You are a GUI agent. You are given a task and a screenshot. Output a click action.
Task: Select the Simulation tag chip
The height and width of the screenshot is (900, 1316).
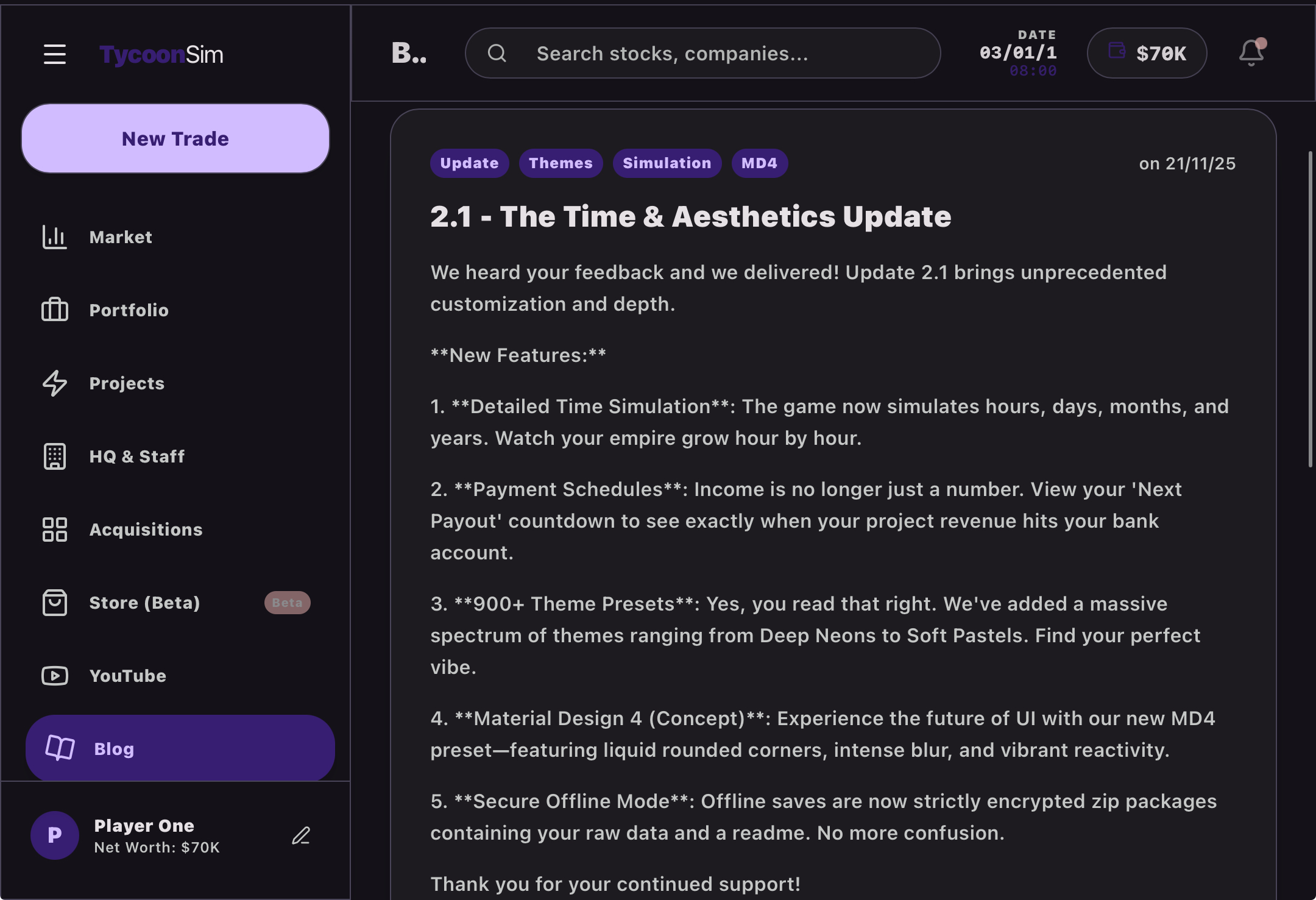pyautogui.click(x=667, y=163)
